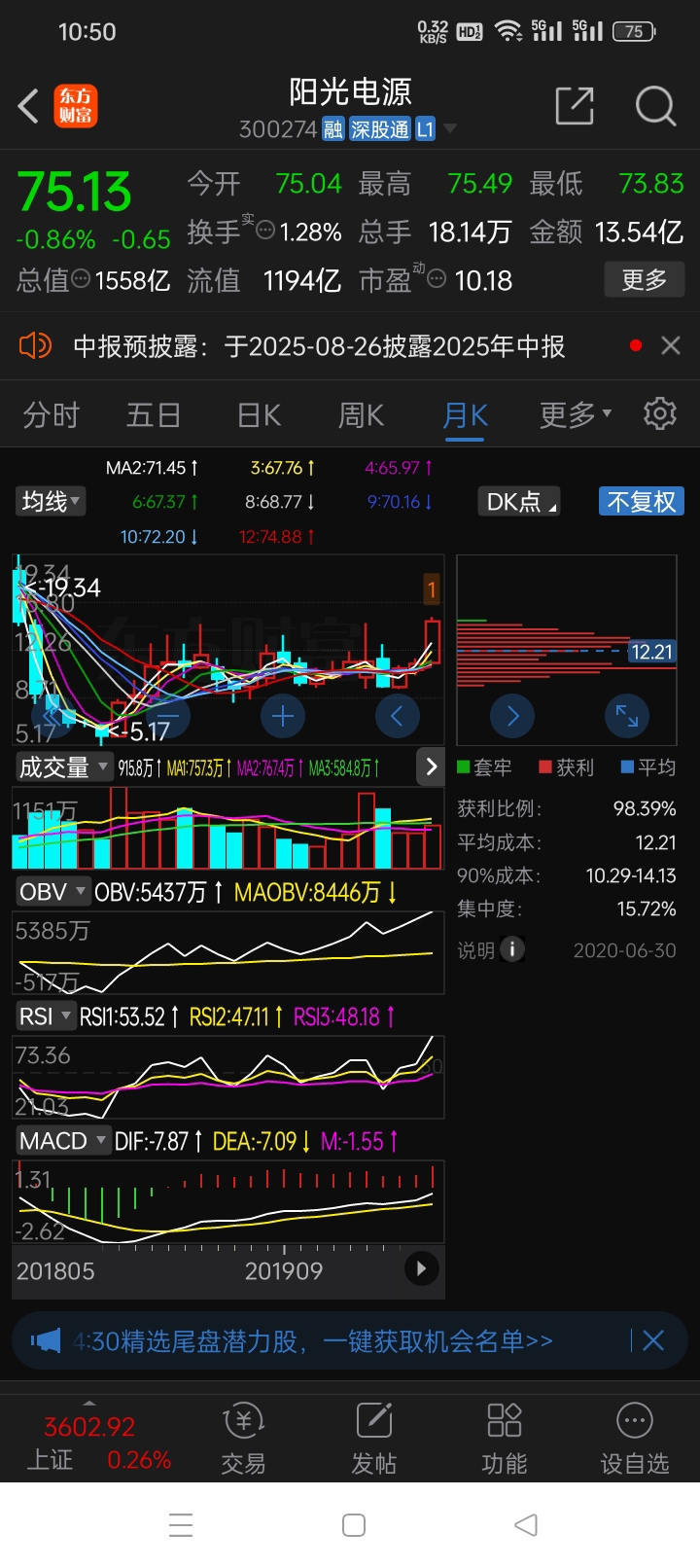The image size is (700, 1568).
Task: Select the 月K tab
Action: 465,415
